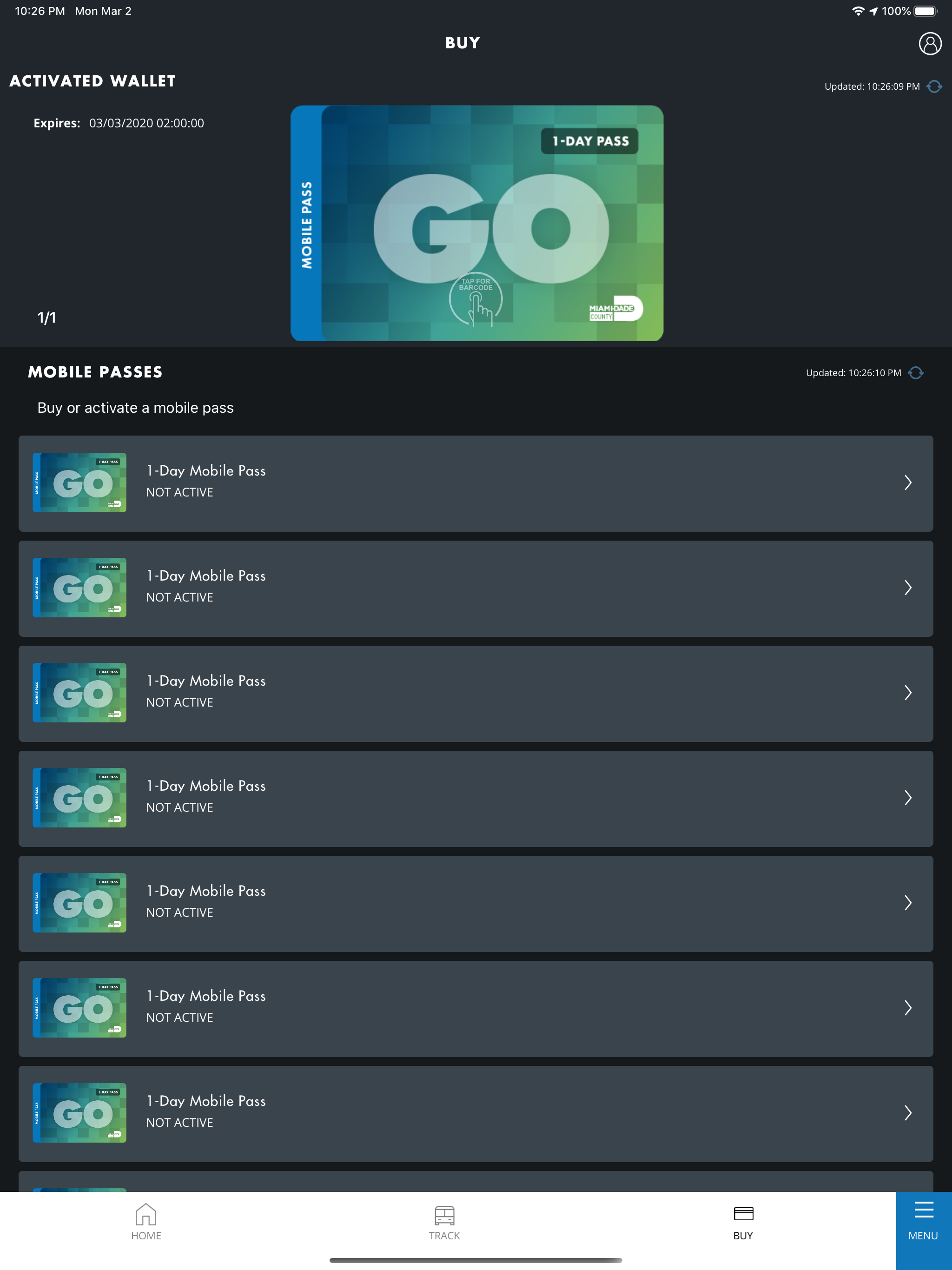Expand the second 1-Day Mobile Pass chevron
The width and height of the screenshot is (952, 1270).
click(908, 588)
